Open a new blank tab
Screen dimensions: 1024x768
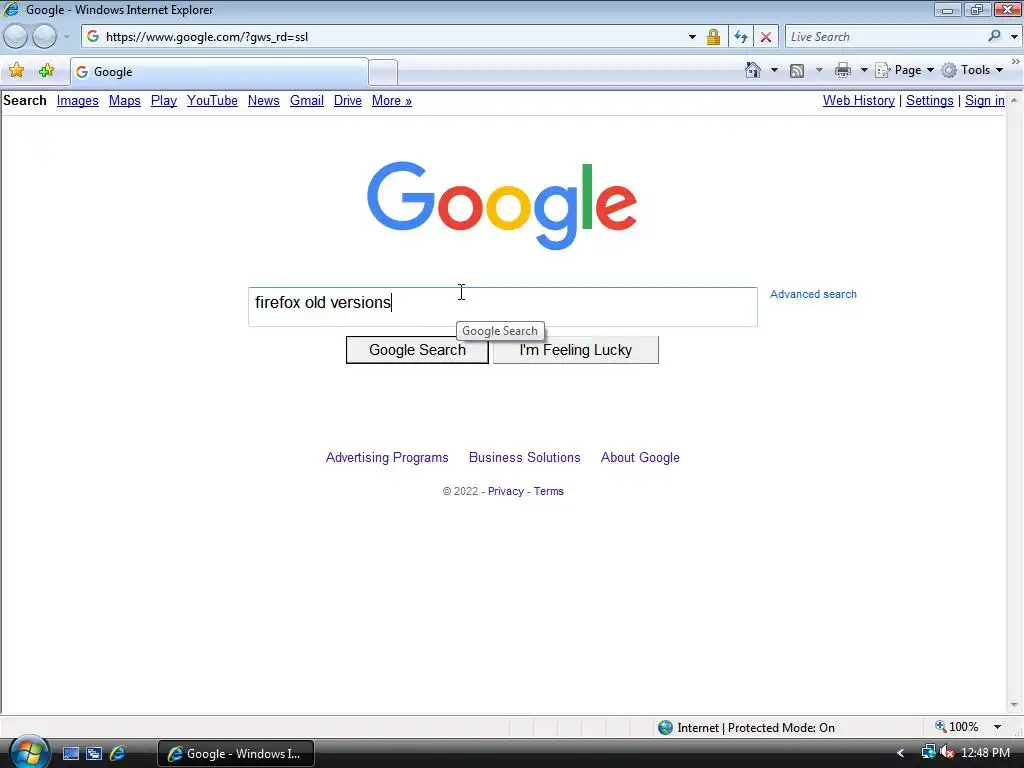(x=383, y=72)
